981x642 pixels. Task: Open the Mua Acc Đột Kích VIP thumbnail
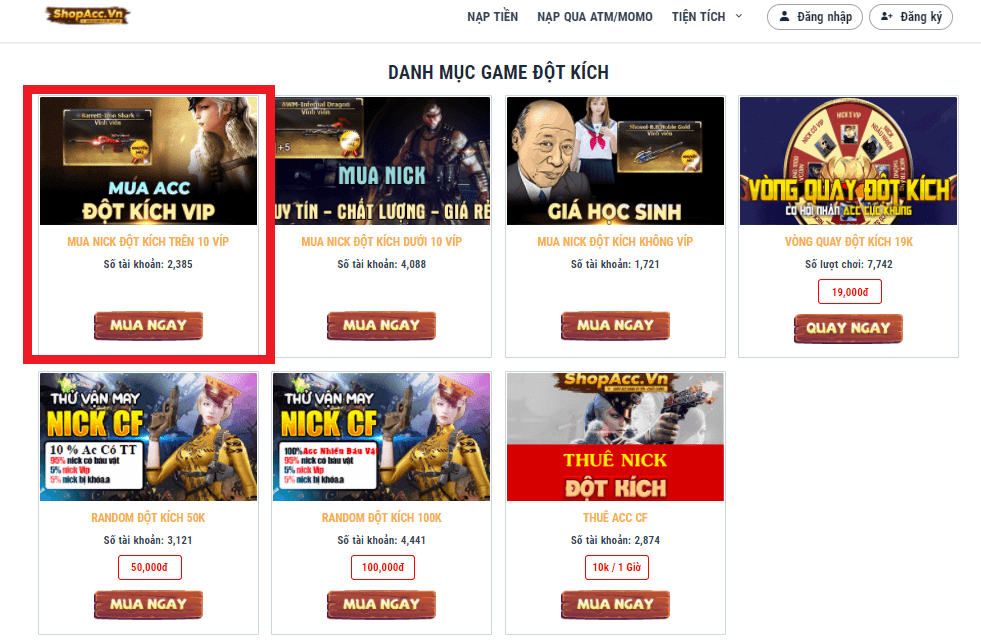pyautogui.click(x=148, y=161)
